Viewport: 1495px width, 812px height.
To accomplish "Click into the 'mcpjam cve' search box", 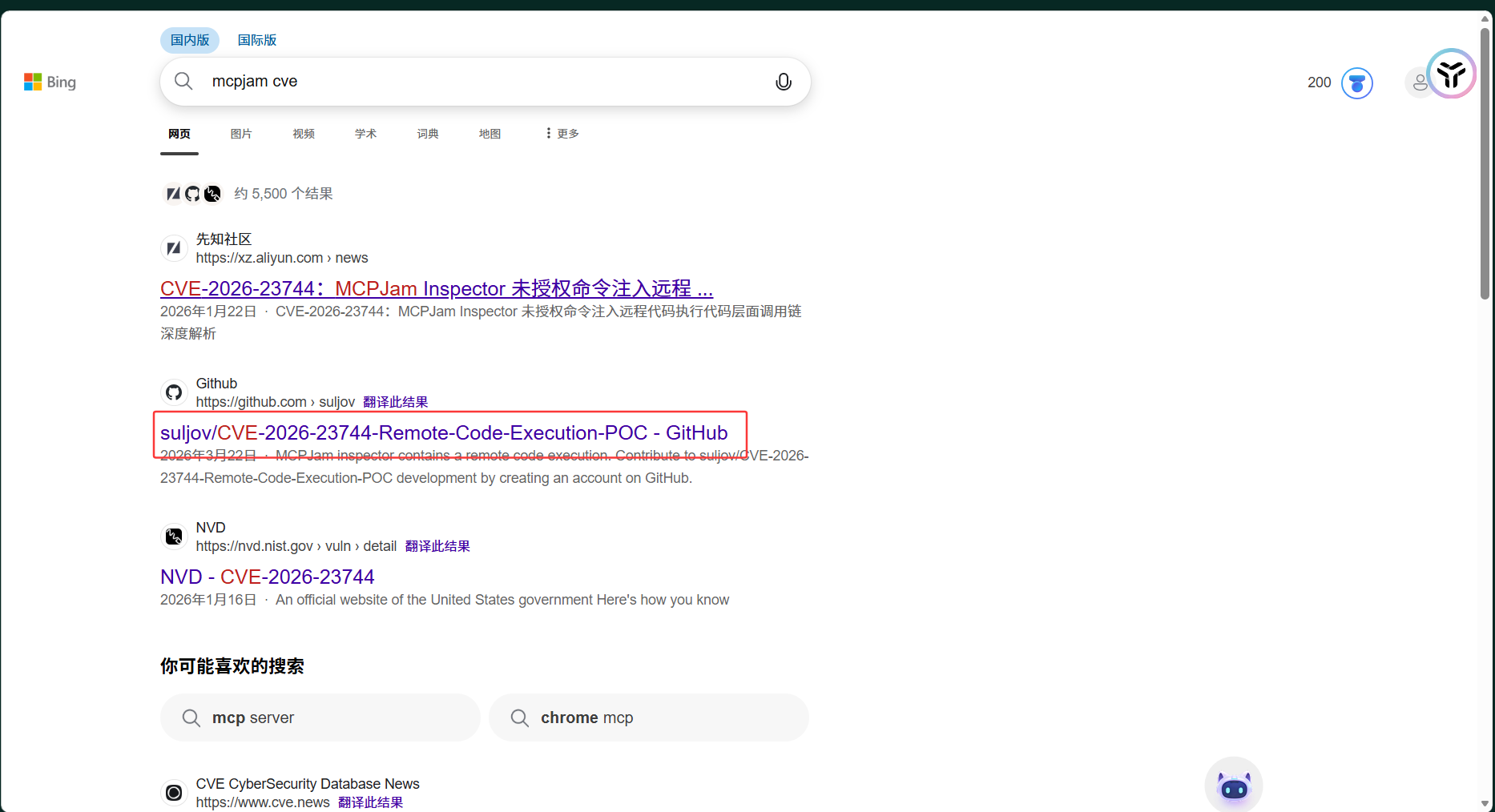I will (x=481, y=82).
